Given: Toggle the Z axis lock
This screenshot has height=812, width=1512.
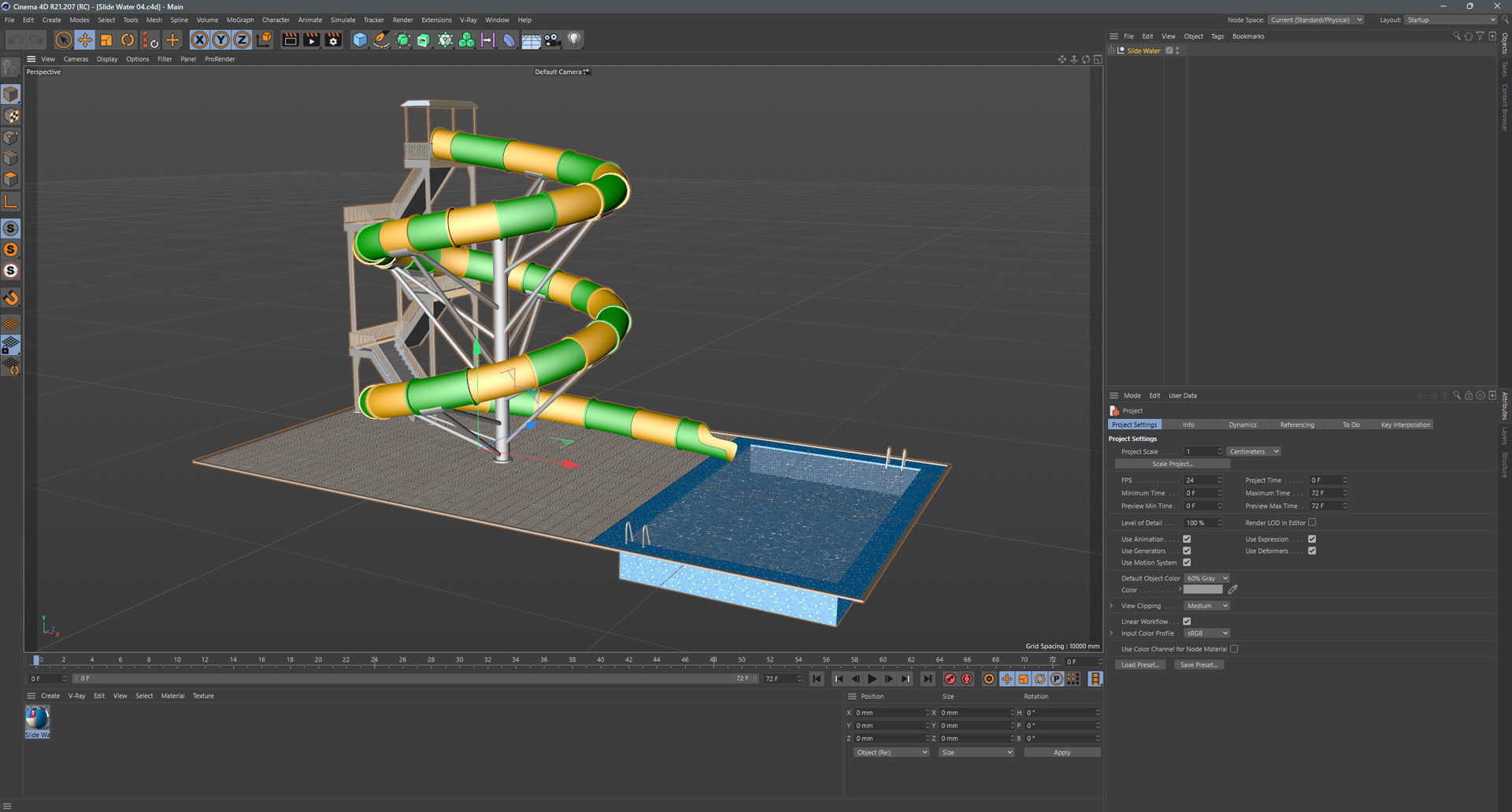Looking at the screenshot, I should point(243,40).
